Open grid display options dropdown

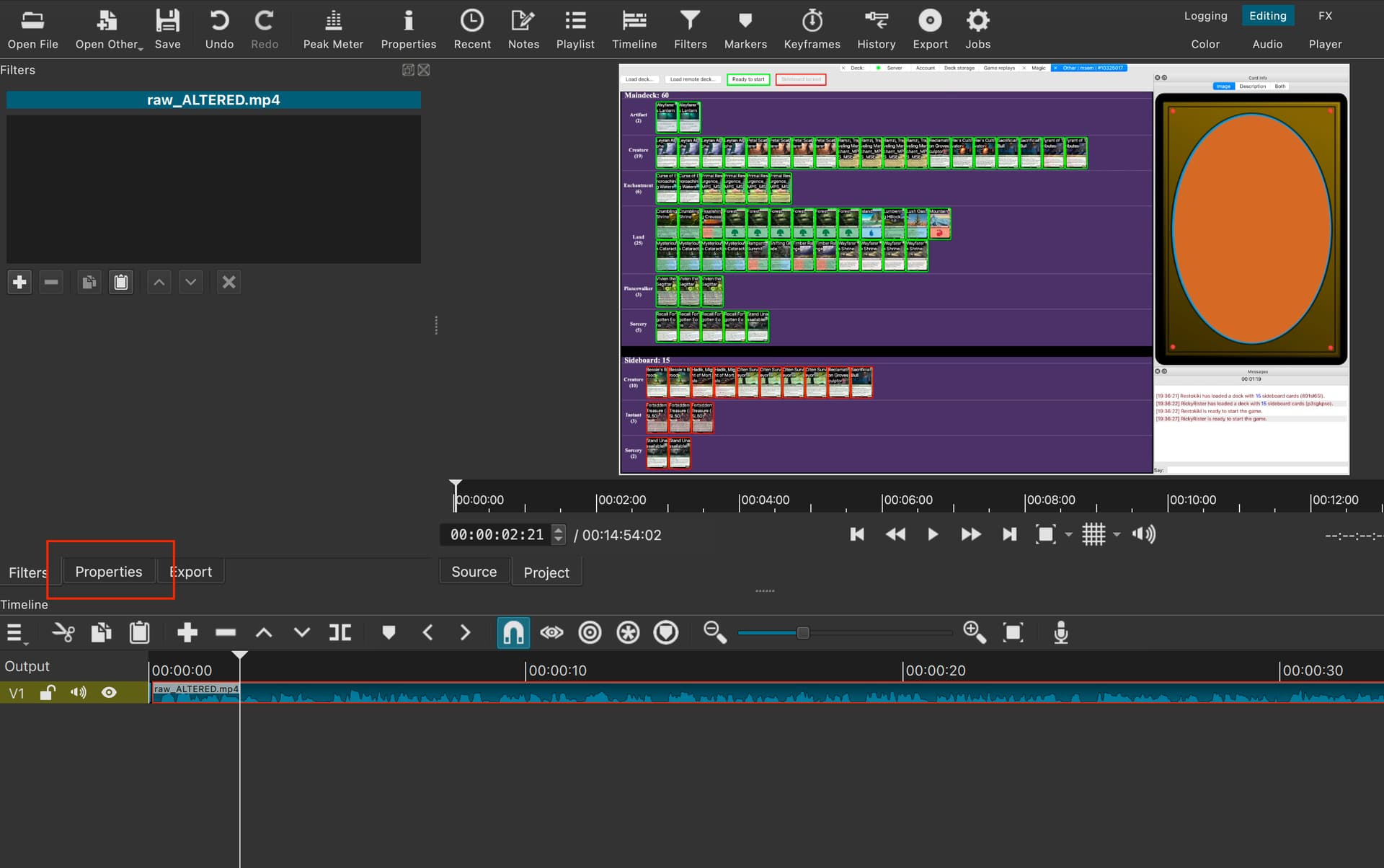[1117, 534]
